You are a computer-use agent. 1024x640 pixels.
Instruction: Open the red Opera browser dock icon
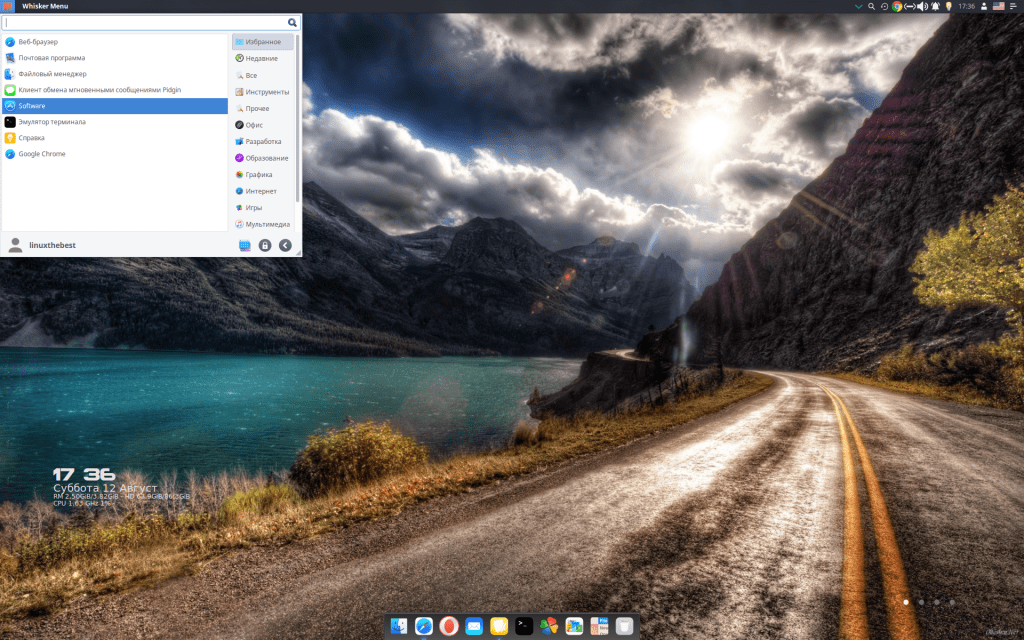click(x=449, y=626)
